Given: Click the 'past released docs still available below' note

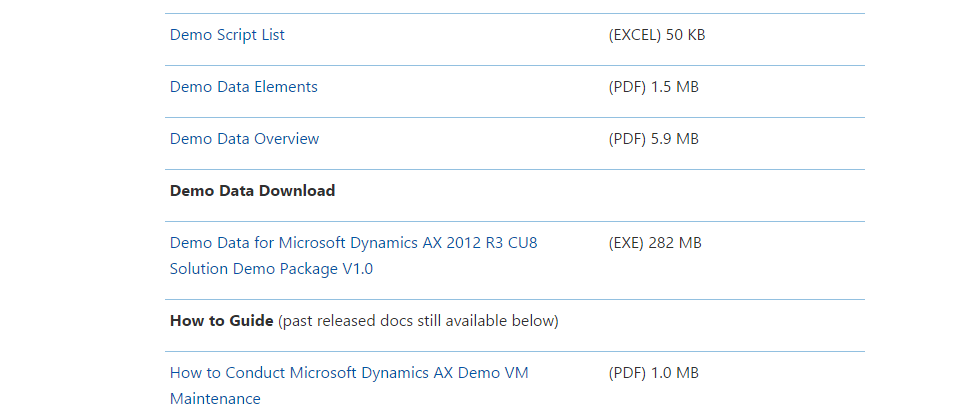Looking at the screenshot, I should 419,321.
